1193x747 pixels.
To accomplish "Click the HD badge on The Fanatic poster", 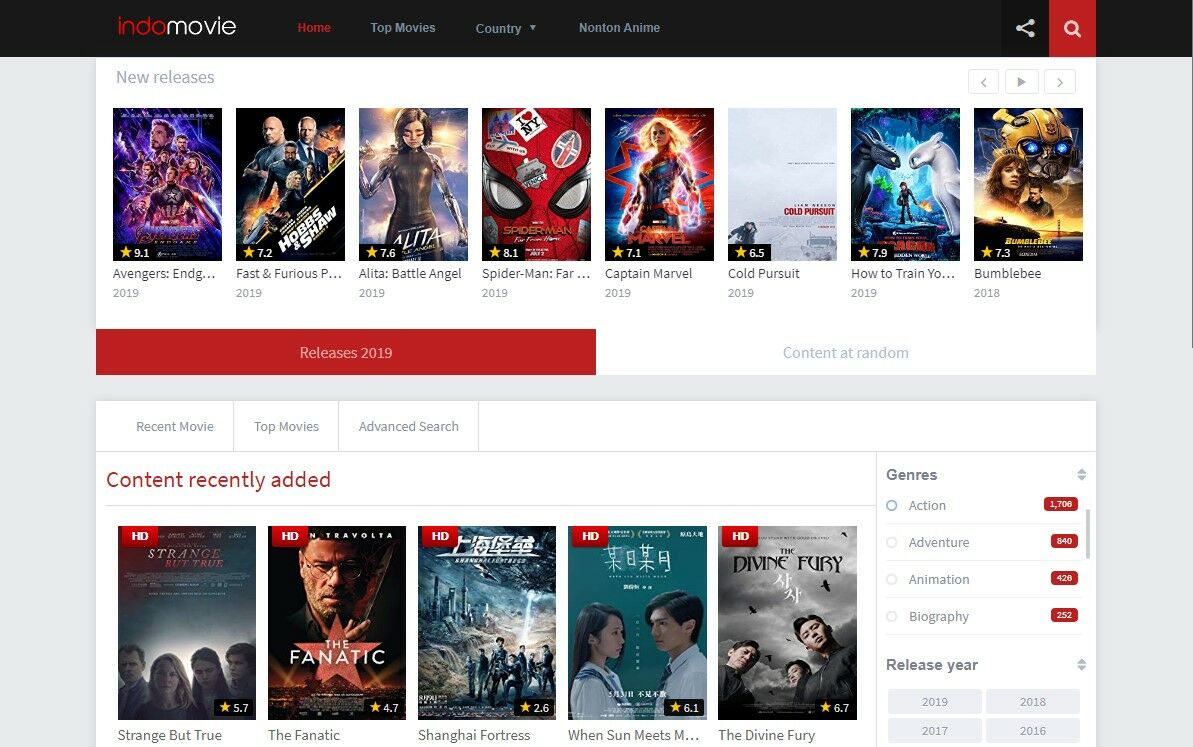I will [290, 536].
